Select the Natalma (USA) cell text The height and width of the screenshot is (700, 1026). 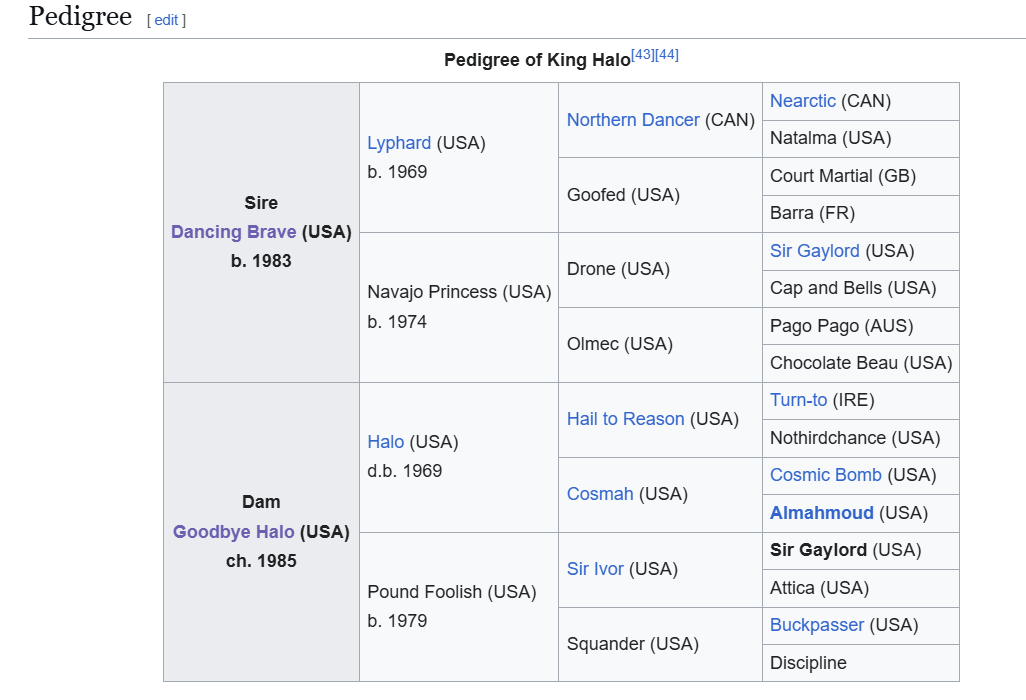tap(831, 138)
